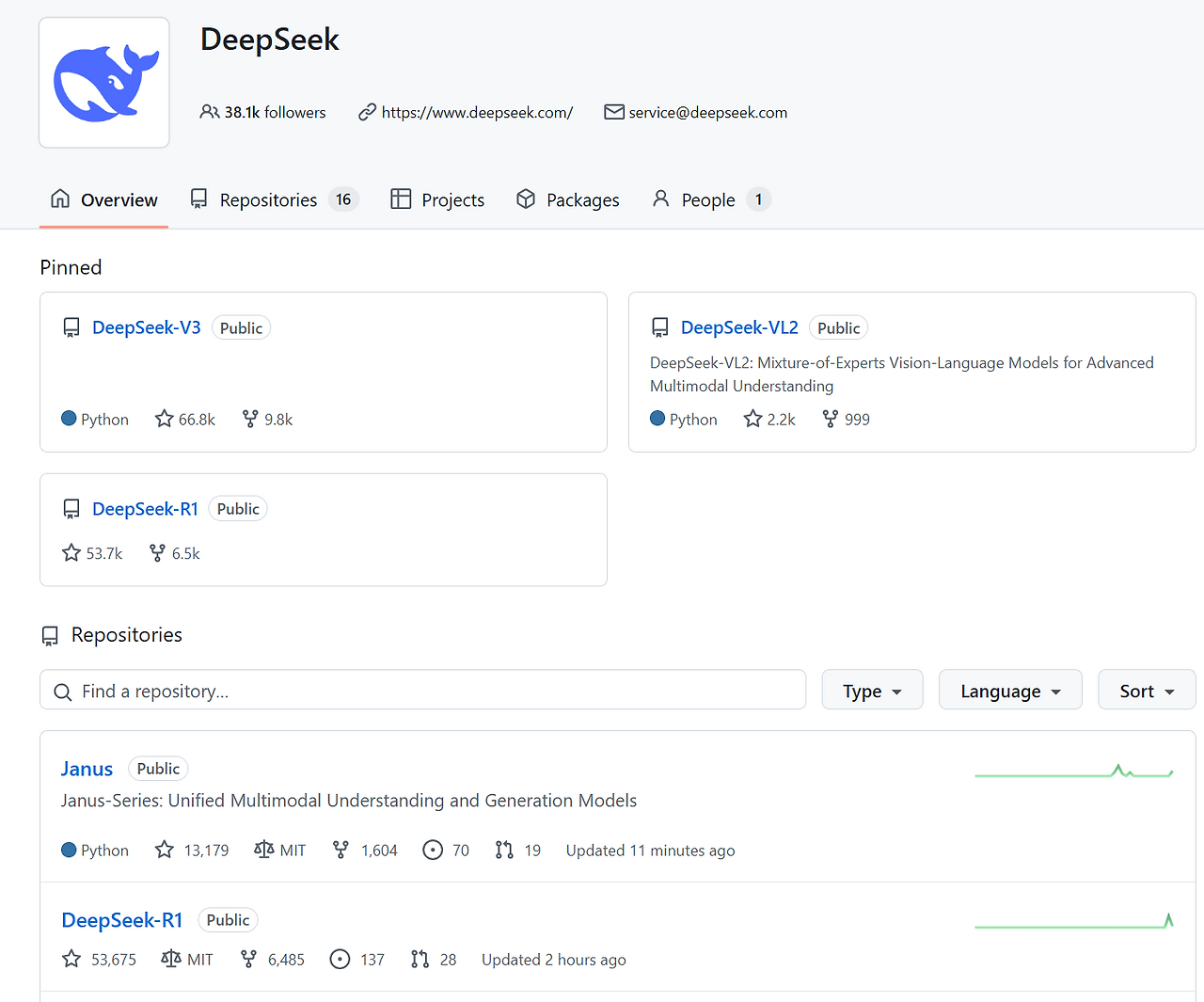Open DeepSeek-R1 from the repositories list
This screenshot has height=1002, width=1204.
coord(122,920)
